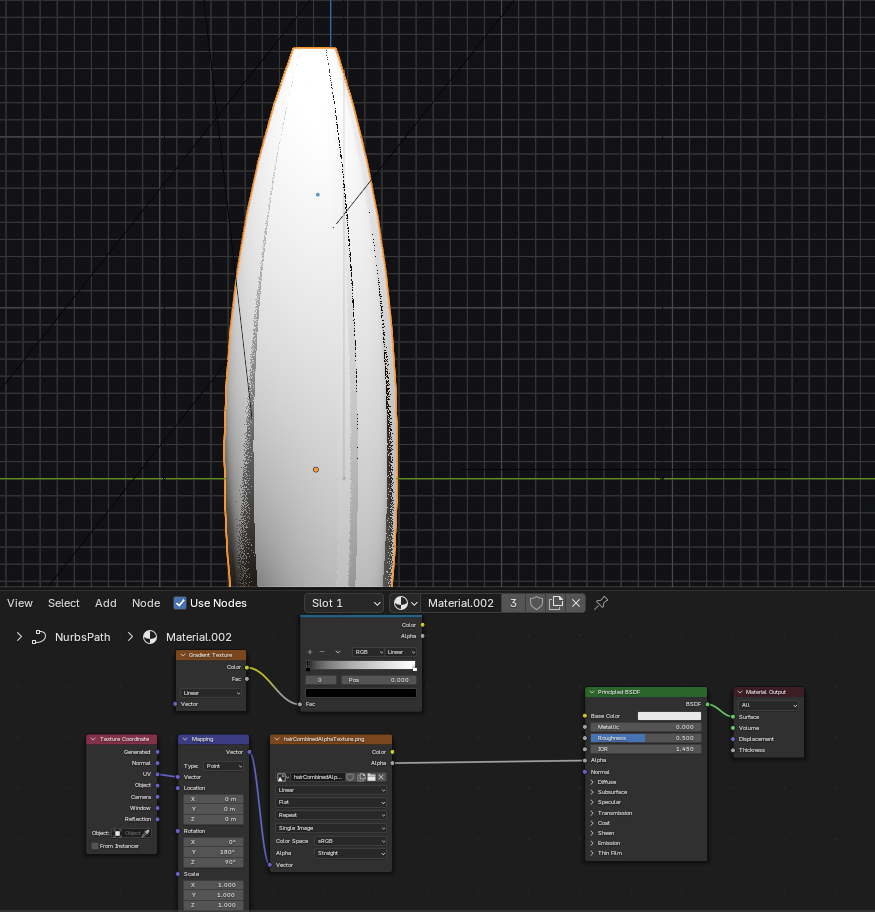This screenshot has height=912, width=875.
Task: Remove color stop with the minus icon
Action: (322, 652)
